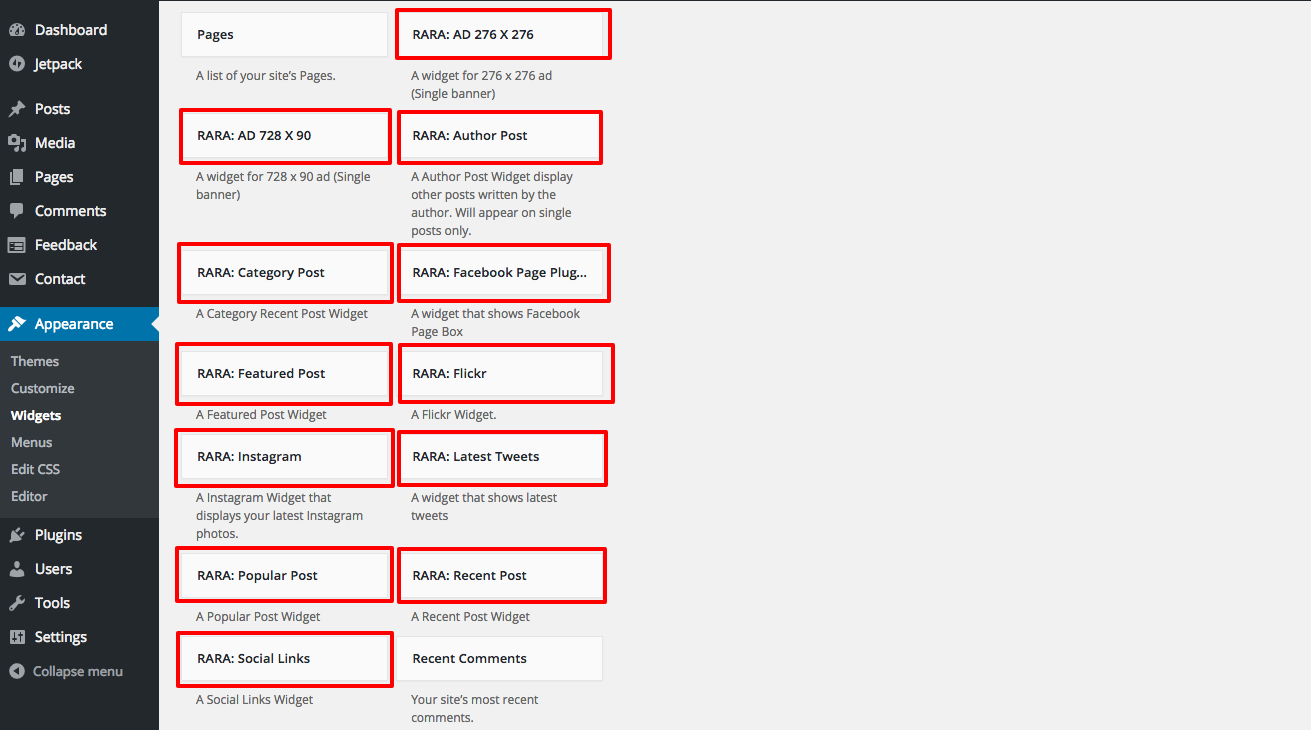Screen dimensions: 1311x730
Task: Click the Dashboard gauge icon
Action: pos(17,30)
